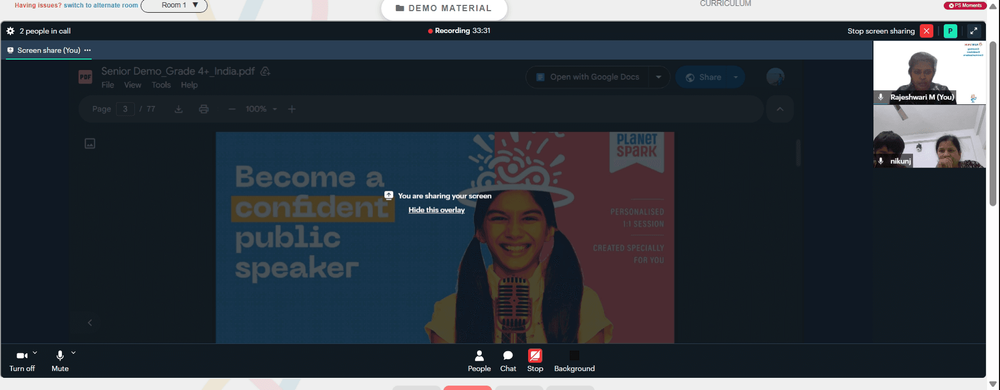Click the PDF file type icon
The height and width of the screenshot is (390, 1000).
point(85,77)
